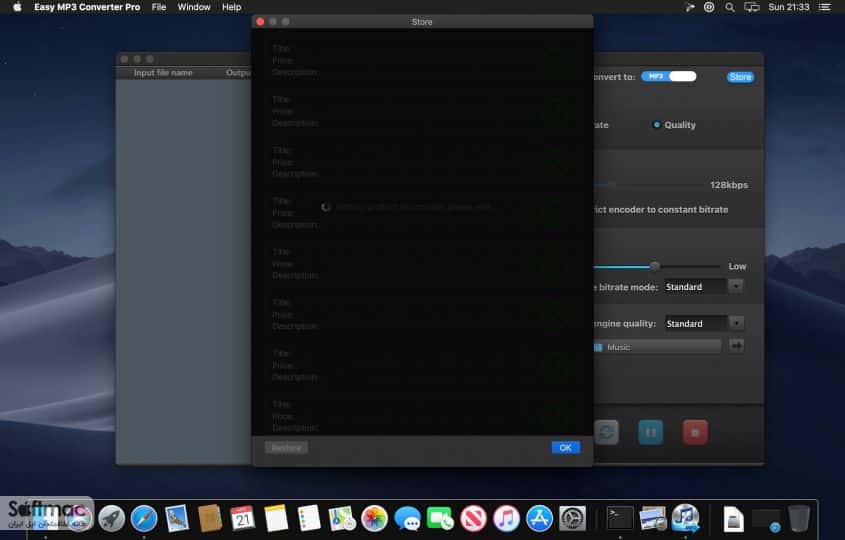The image size is (845, 540).
Task: Click the 128kbps value label
Action: tap(729, 185)
